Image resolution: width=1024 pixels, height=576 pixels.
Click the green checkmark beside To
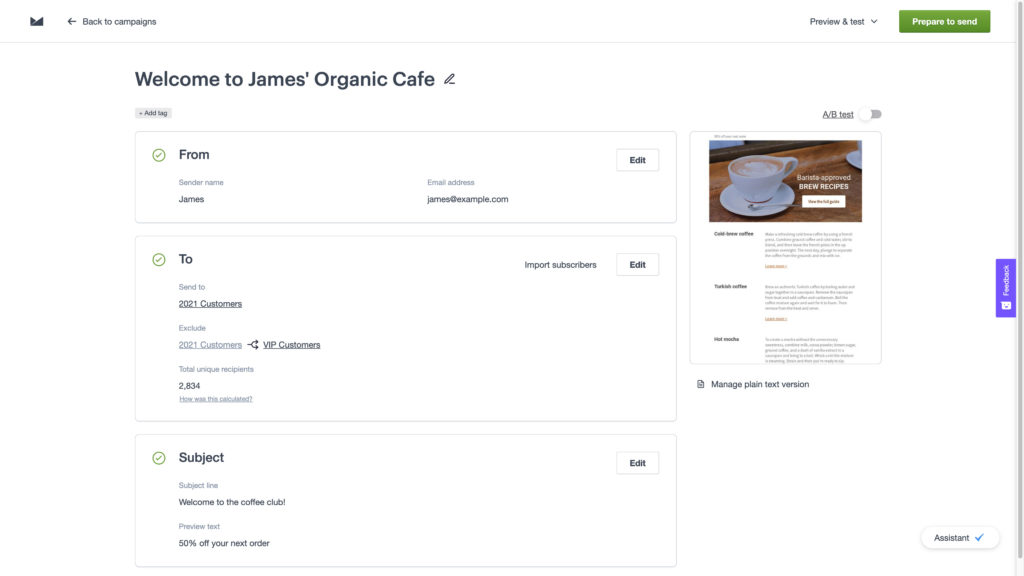[159, 260]
